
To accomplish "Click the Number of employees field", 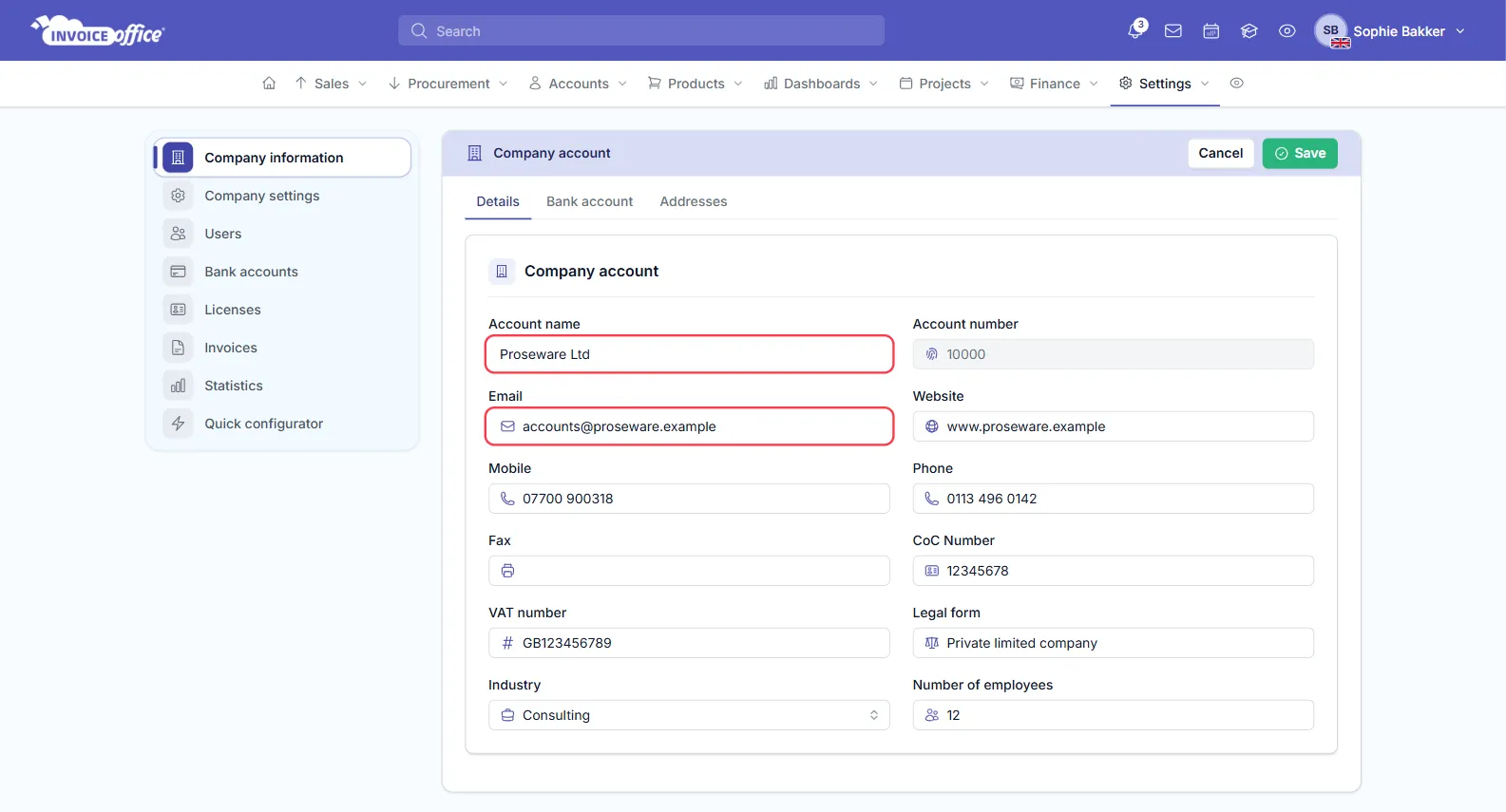I will [x=1114, y=715].
